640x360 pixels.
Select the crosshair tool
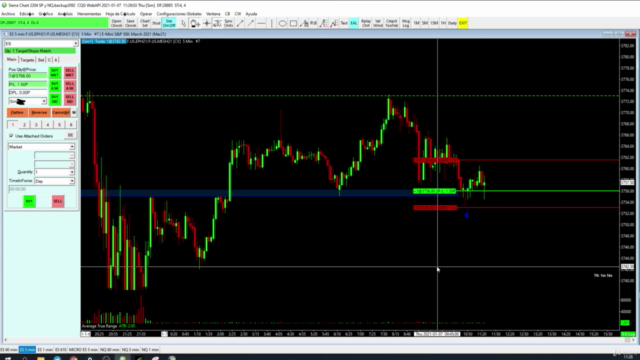(207, 23)
